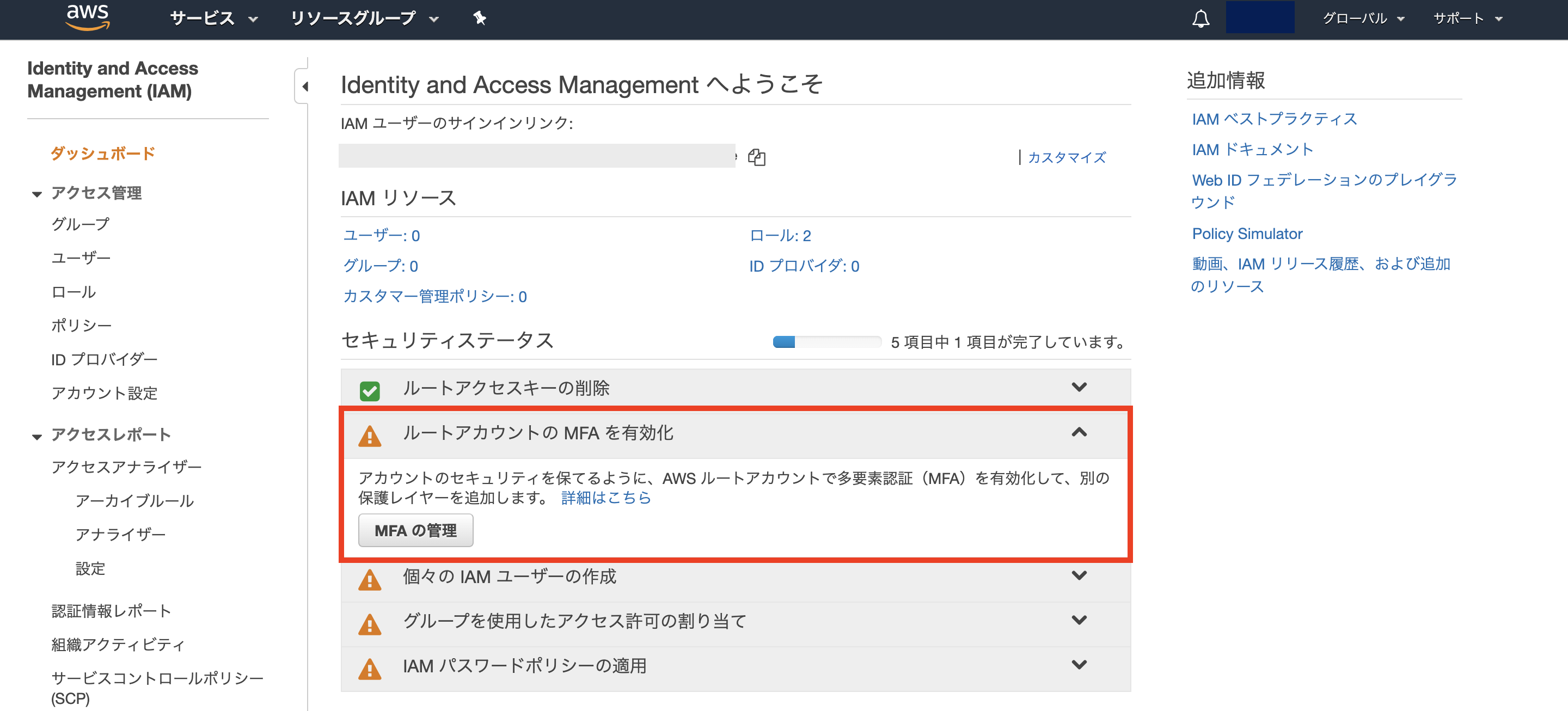This screenshot has height=711, width=1568.
Task: Open IAM ベストプラクティス link
Action: tap(1275, 119)
